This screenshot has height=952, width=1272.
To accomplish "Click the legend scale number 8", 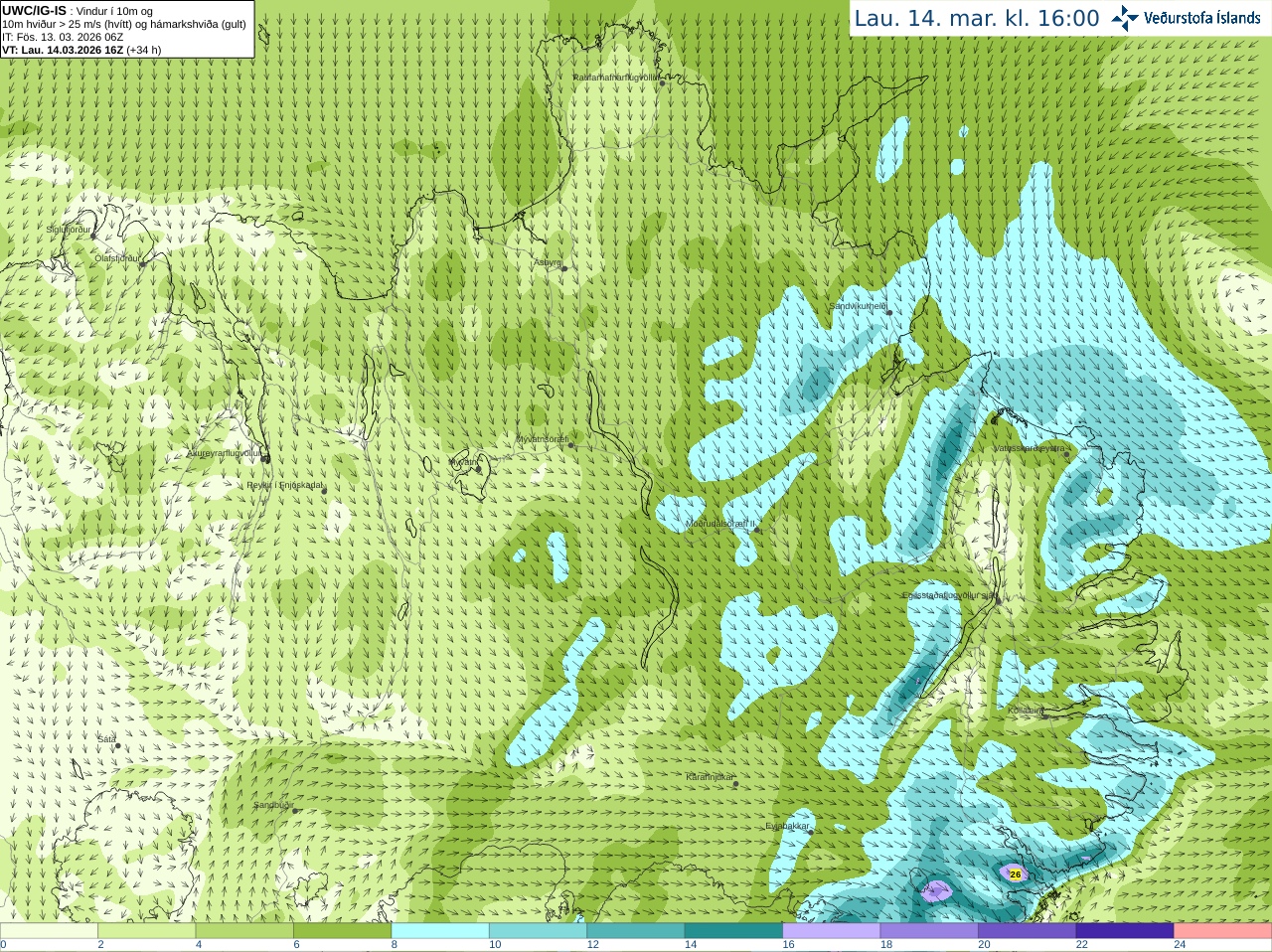I will coord(395,945).
